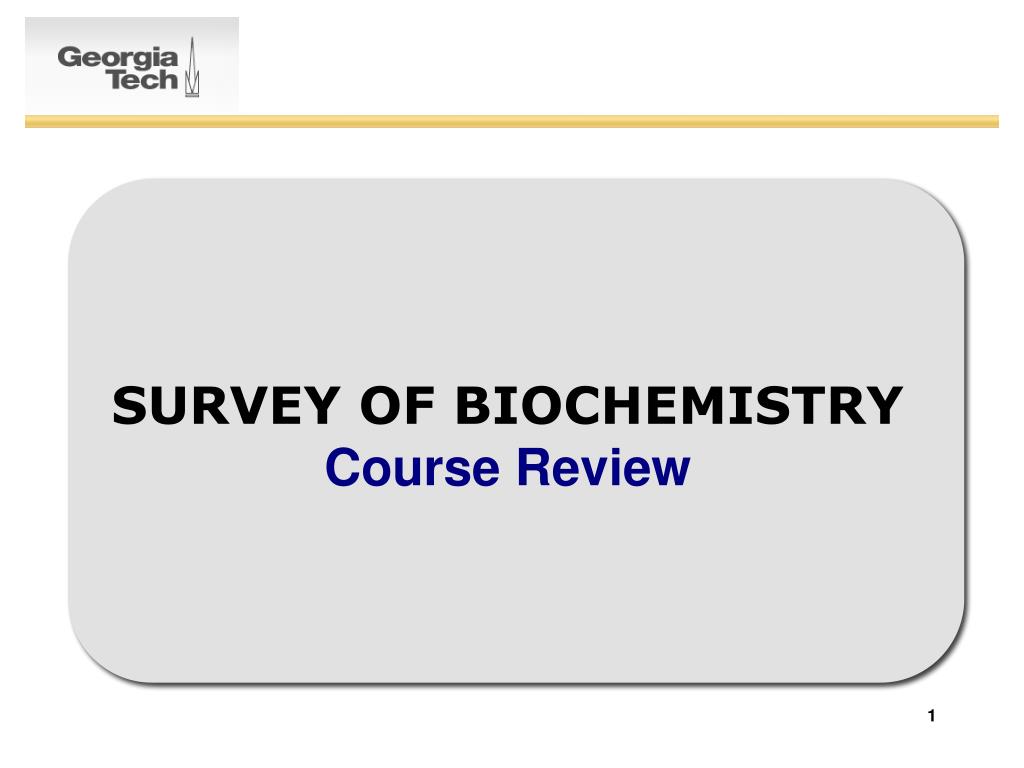The width and height of the screenshot is (1024, 768).
Task: Click the word Course in the subtitle
Action: click(412, 468)
